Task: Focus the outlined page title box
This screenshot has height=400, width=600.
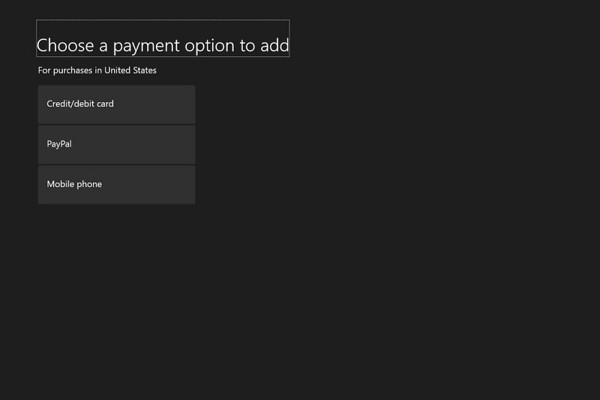Action: (x=163, y=38)
